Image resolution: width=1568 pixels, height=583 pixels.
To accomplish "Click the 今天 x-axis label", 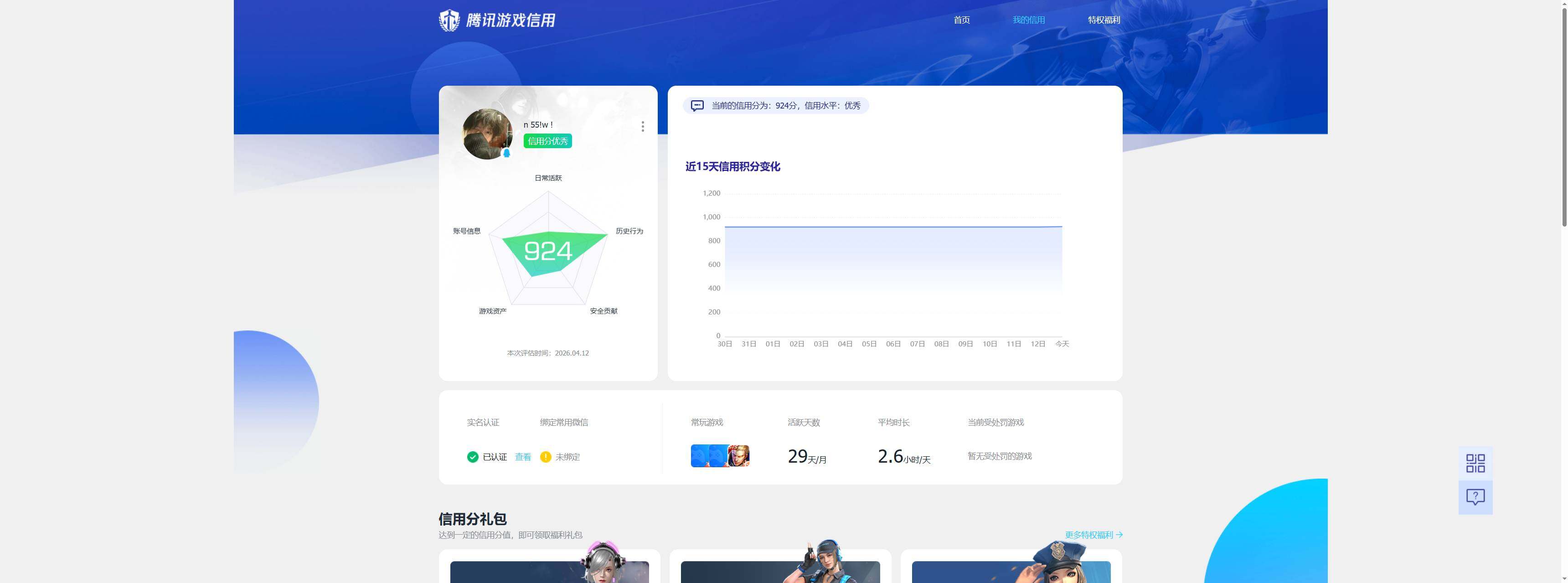I will click(1062, 344).
